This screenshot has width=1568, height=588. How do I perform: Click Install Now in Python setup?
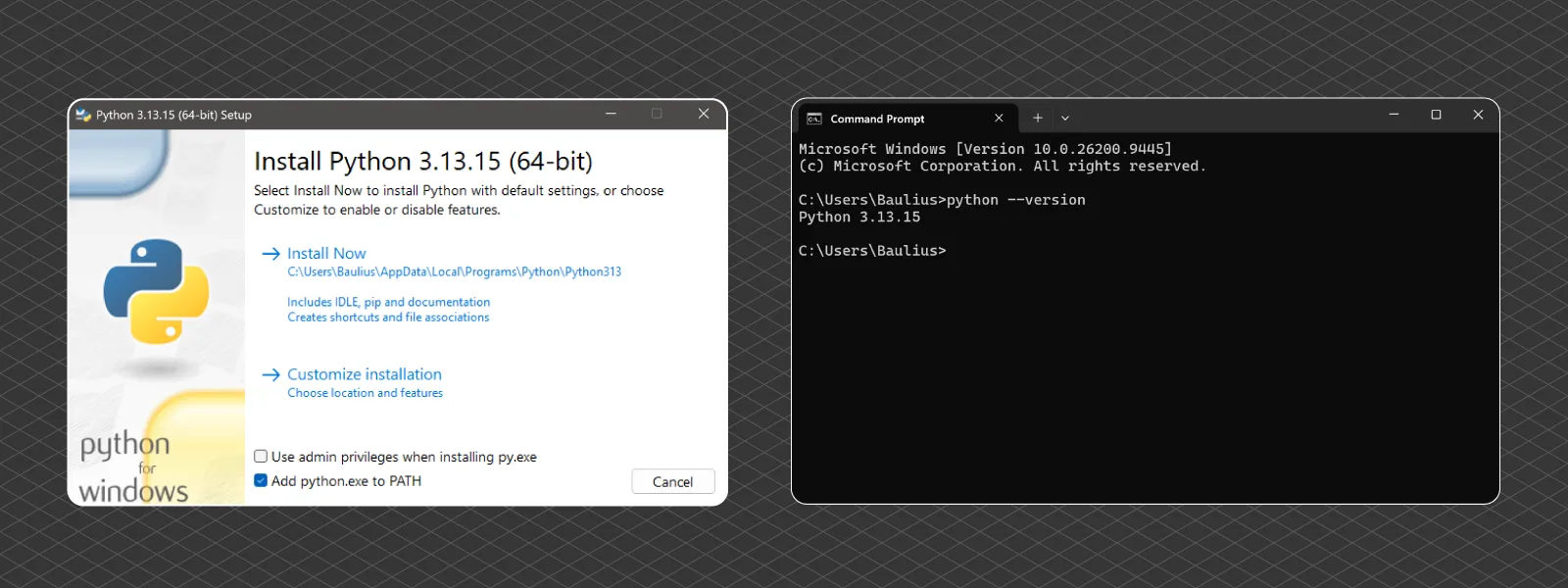pos(326,253)
